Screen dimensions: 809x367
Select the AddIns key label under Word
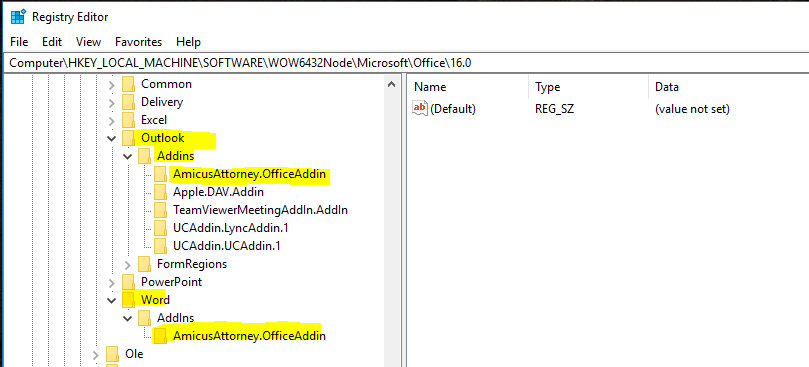pos(175,318)
